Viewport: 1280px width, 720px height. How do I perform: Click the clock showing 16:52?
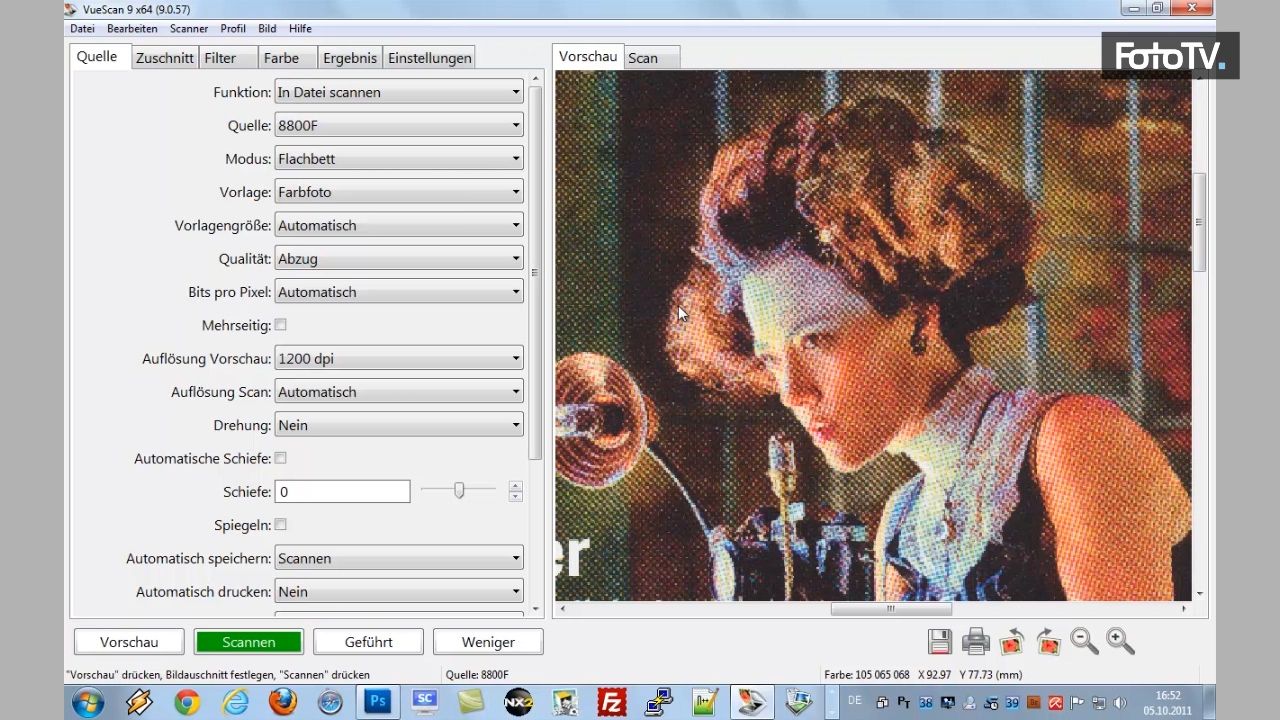(x=1169, y=695)
